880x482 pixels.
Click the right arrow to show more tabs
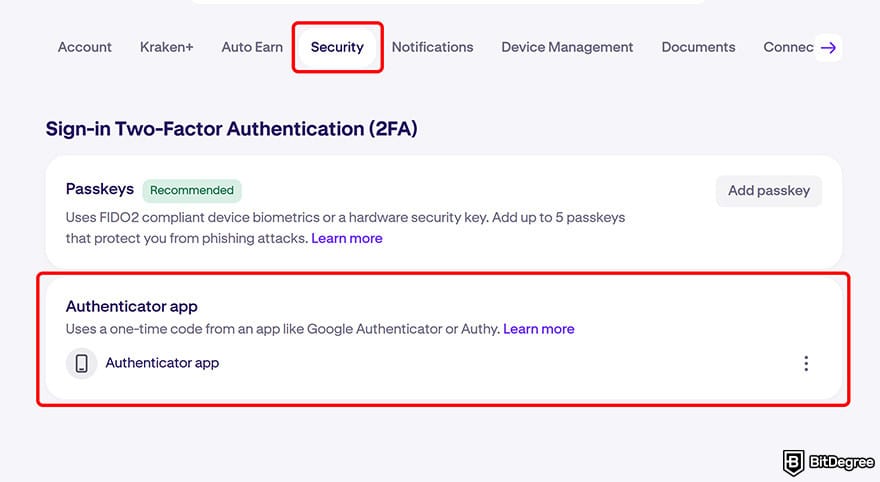click(828, 48)
